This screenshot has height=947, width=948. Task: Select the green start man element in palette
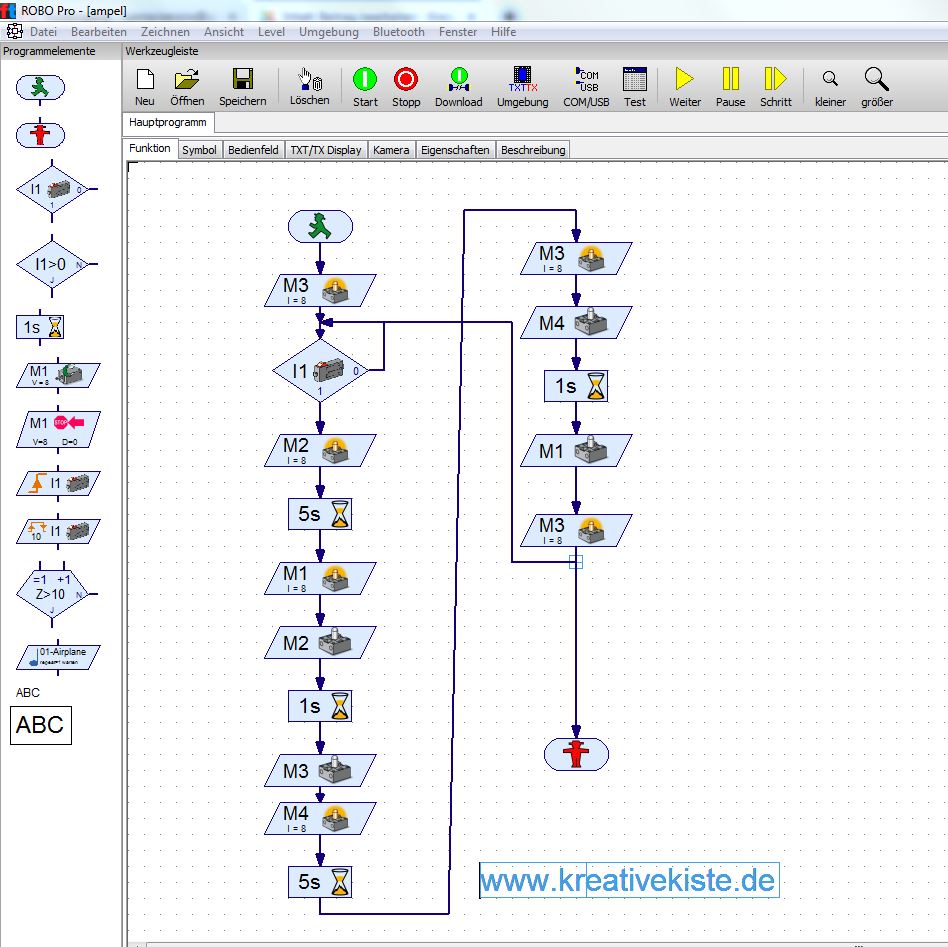40,88
